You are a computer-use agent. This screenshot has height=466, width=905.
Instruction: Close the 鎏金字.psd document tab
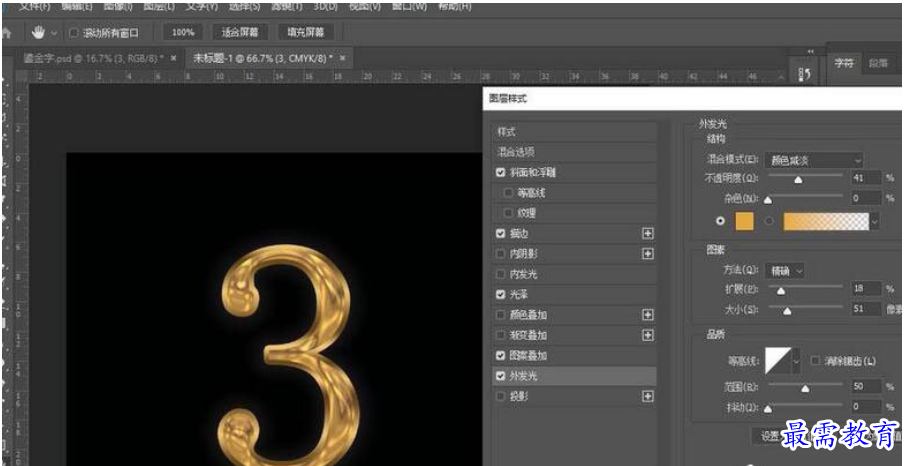pyautogui.click(x=174, y=58)
